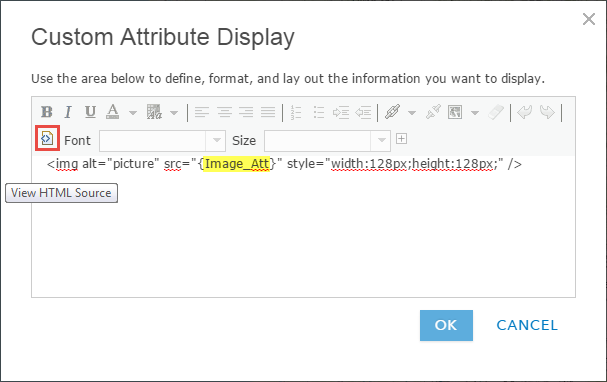
Task: Open the font color dropdown arrow
Action: (133, 113)
